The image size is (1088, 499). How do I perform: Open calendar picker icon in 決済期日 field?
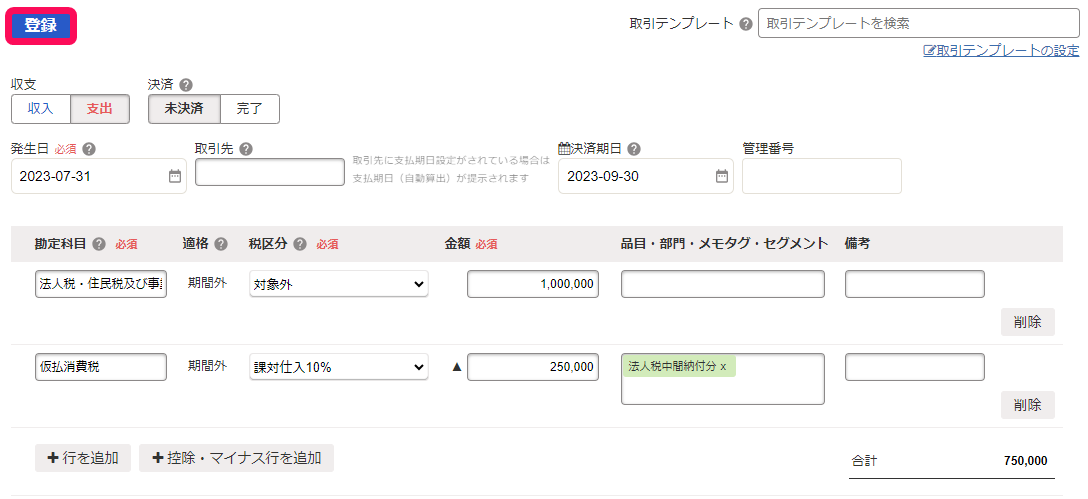[722, 176]
